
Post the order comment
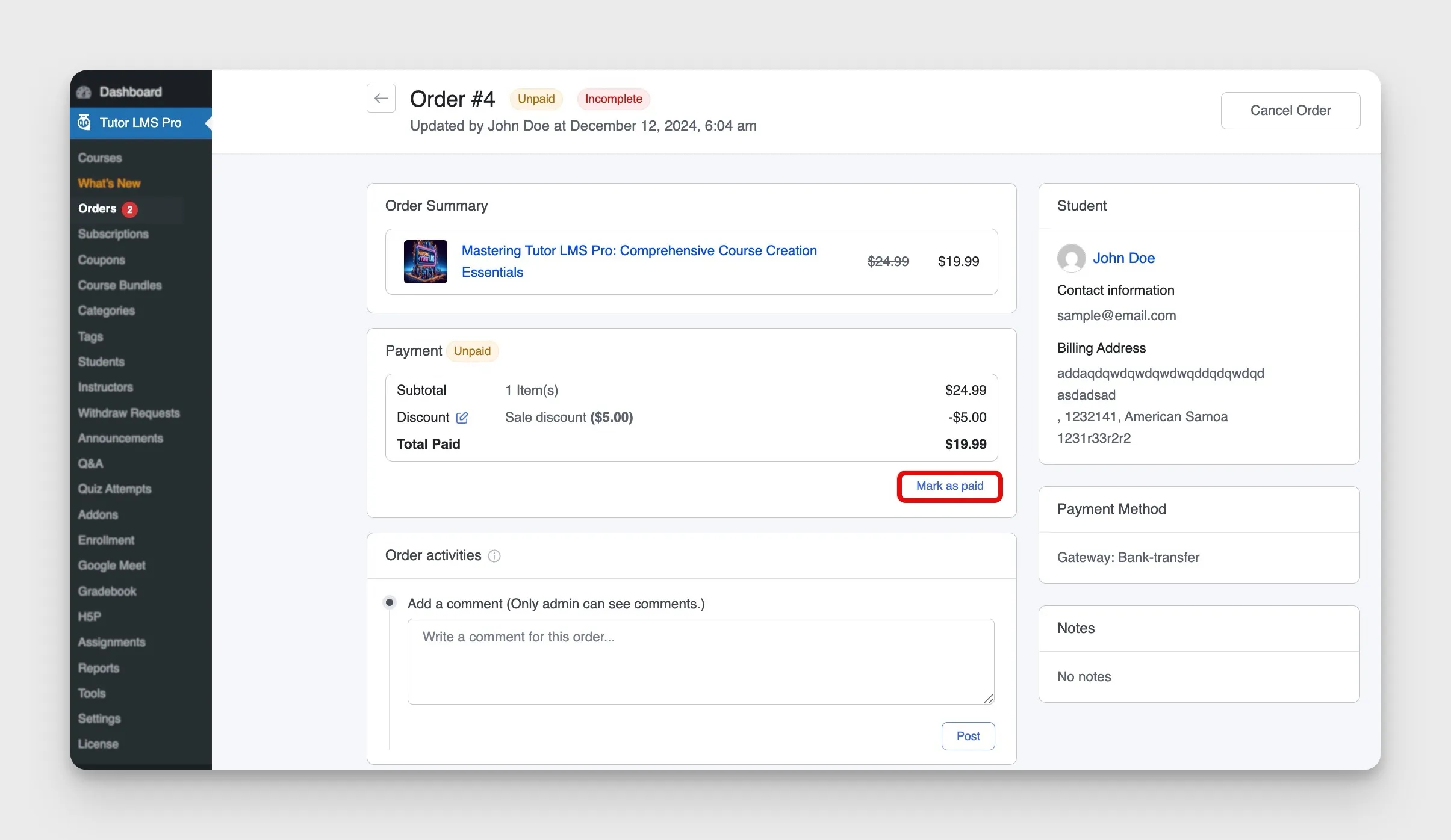tap(968, 736)
